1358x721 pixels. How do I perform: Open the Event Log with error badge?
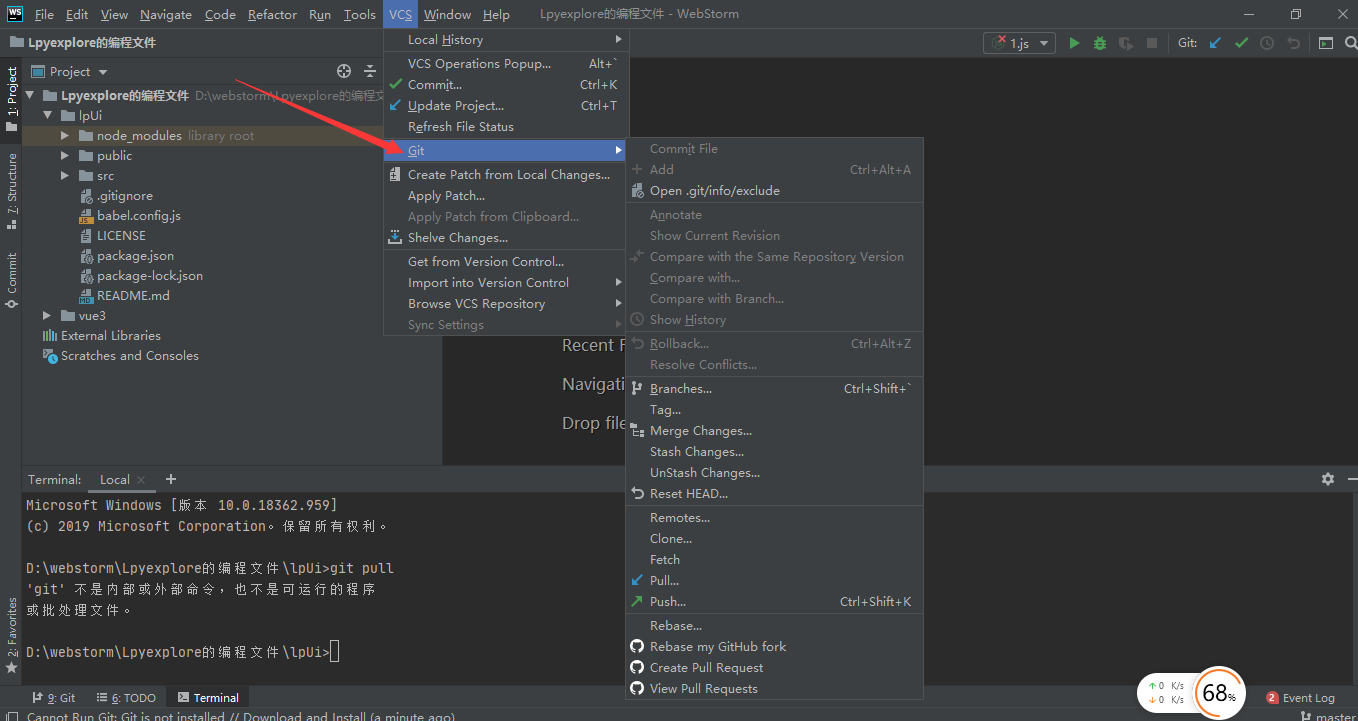point(1300,698)
